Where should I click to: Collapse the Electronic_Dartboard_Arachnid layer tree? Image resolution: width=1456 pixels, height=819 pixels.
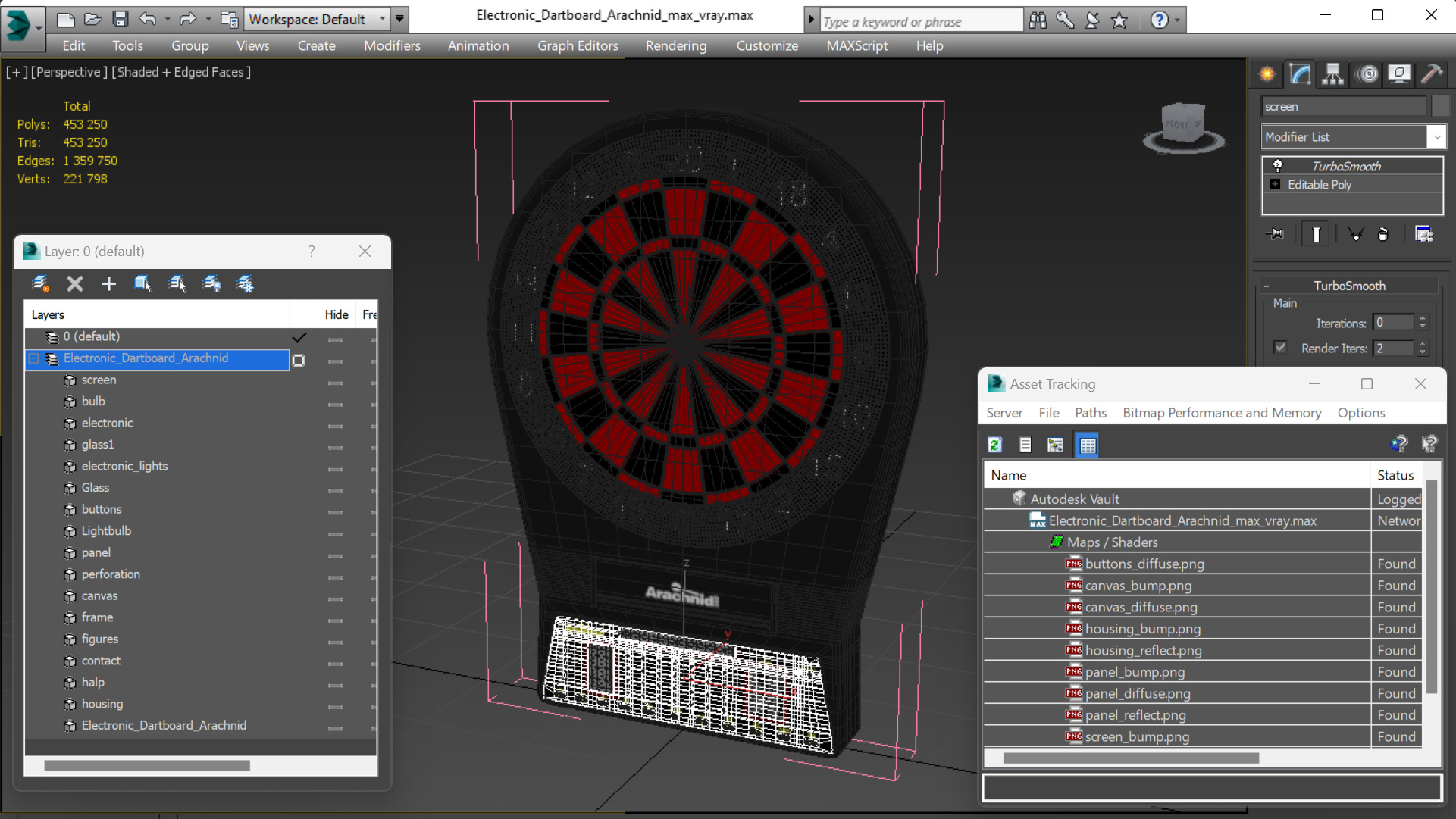(33, 358)
